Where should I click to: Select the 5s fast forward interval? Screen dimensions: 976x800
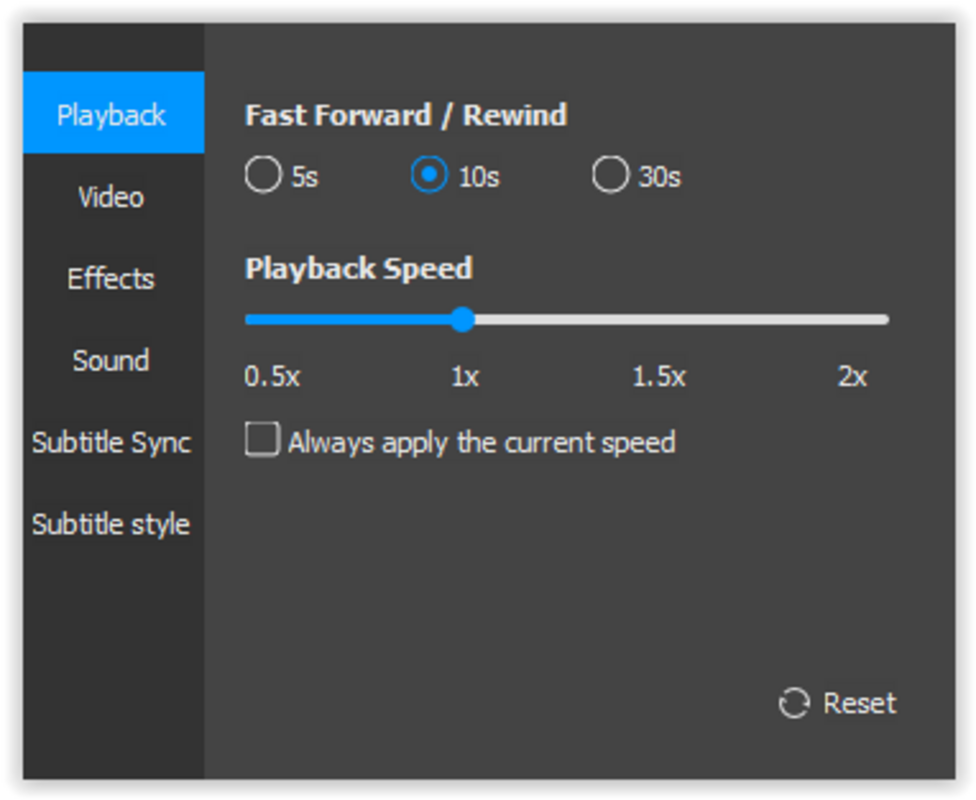[x=263, y=175]
